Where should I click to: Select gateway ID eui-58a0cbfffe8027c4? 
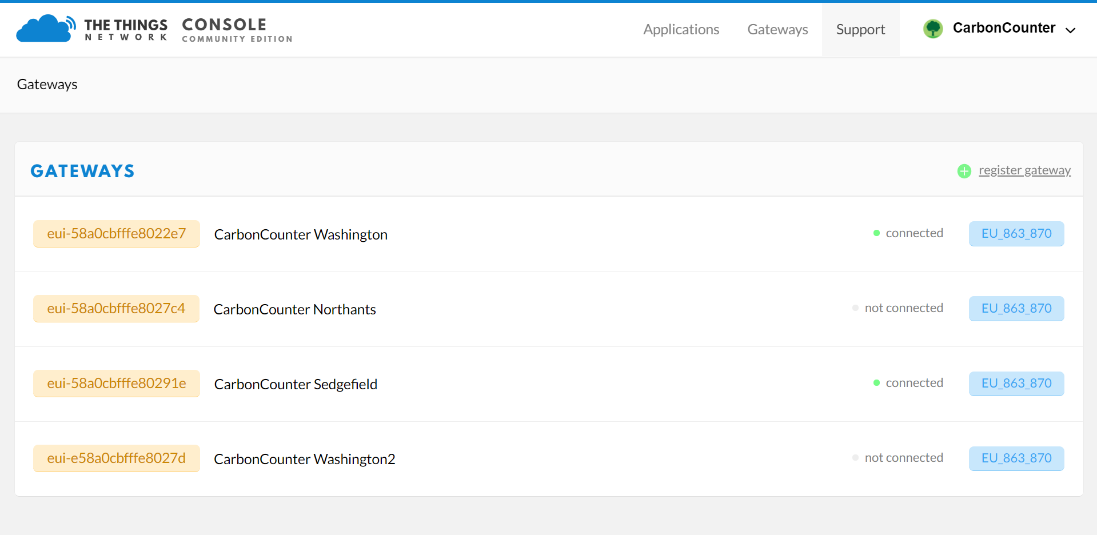(x=116, y=309)
